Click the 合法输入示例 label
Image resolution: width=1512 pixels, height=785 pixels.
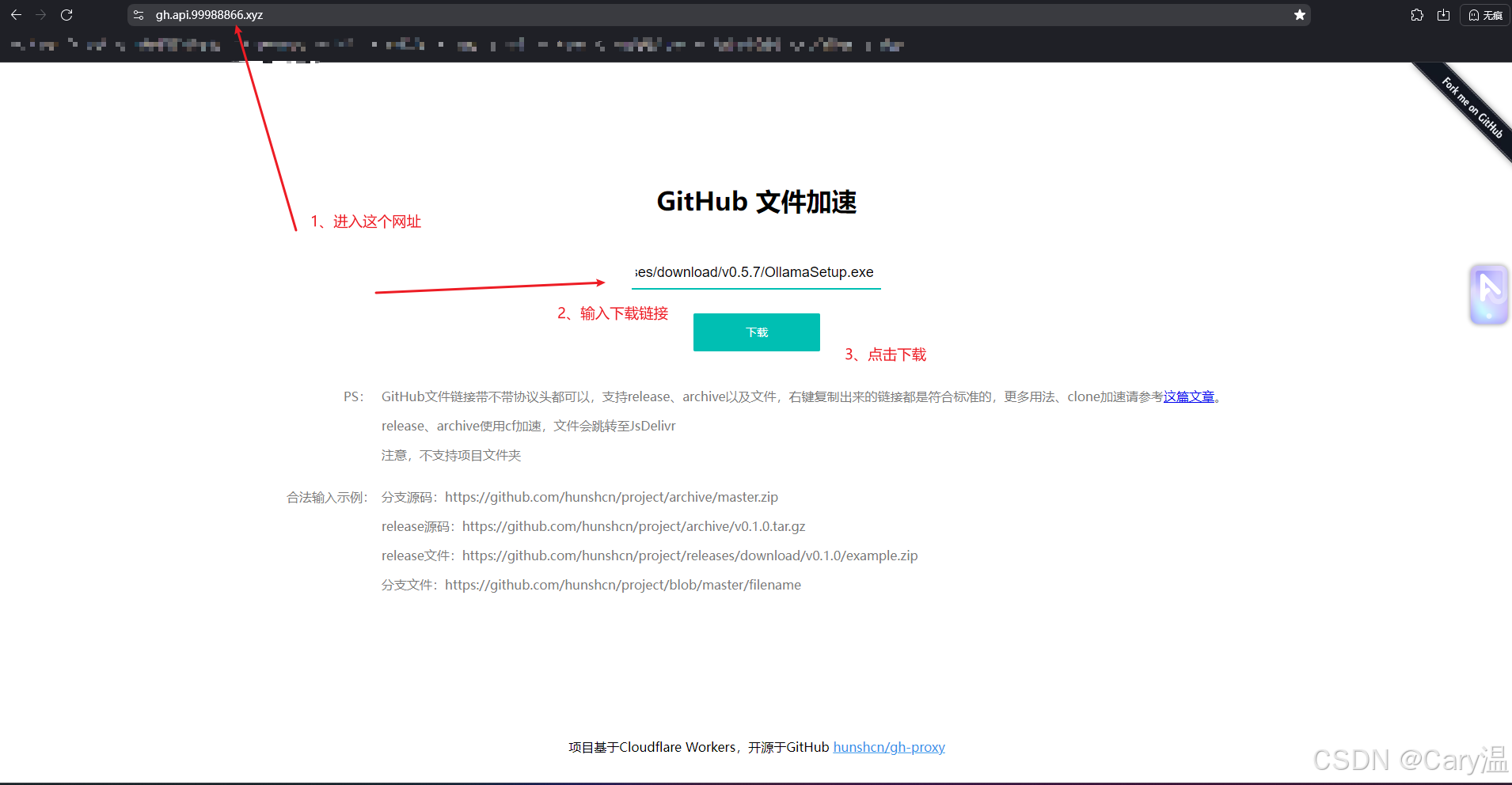click(x=327, y=497)
